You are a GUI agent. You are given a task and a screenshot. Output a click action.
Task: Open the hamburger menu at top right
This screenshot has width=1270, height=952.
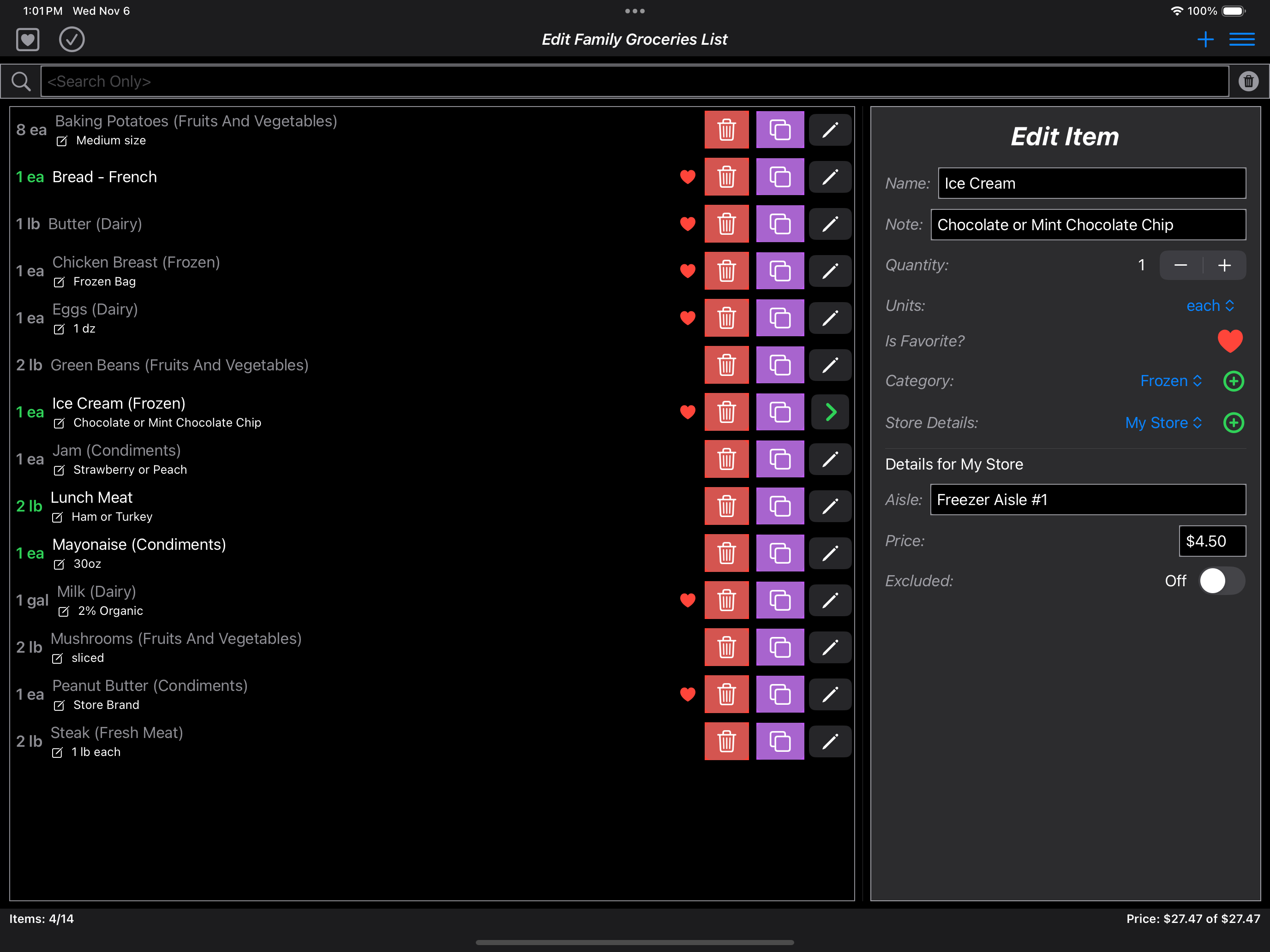[1241, 40]
